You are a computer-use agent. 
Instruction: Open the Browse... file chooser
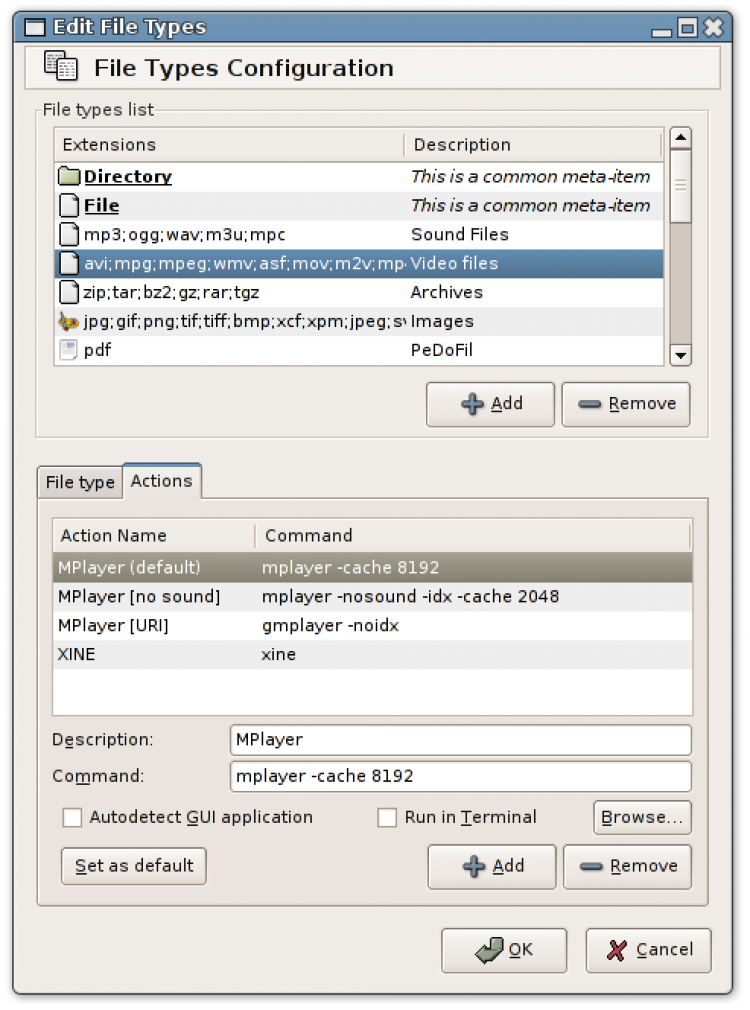642,817
